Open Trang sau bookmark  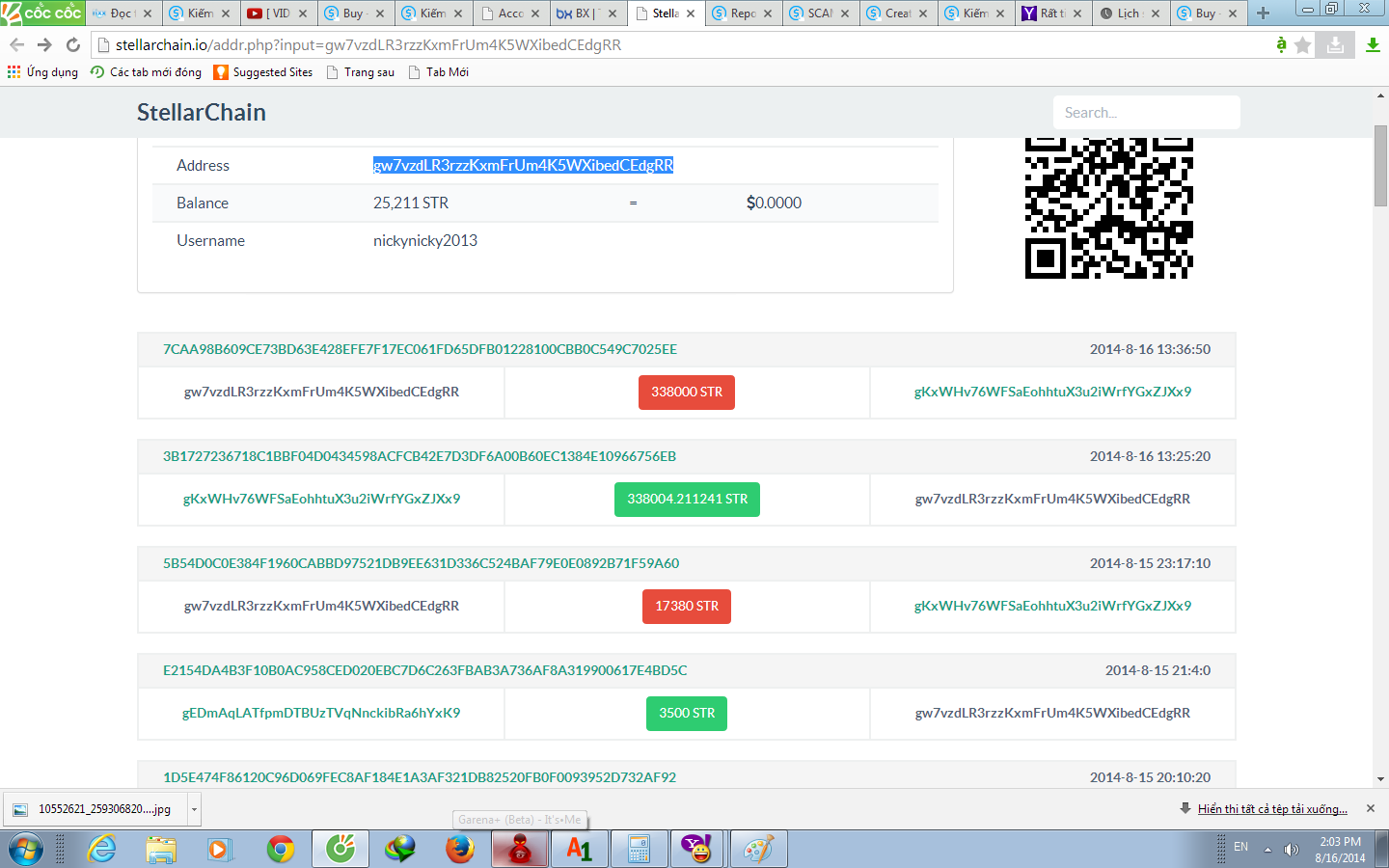click(x=361, y=72)
